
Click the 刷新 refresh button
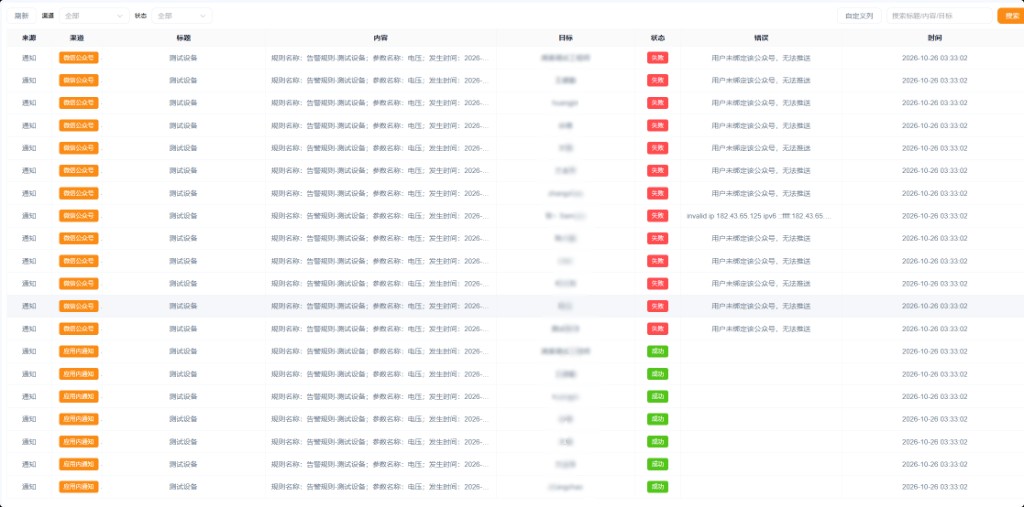(22, 16)
